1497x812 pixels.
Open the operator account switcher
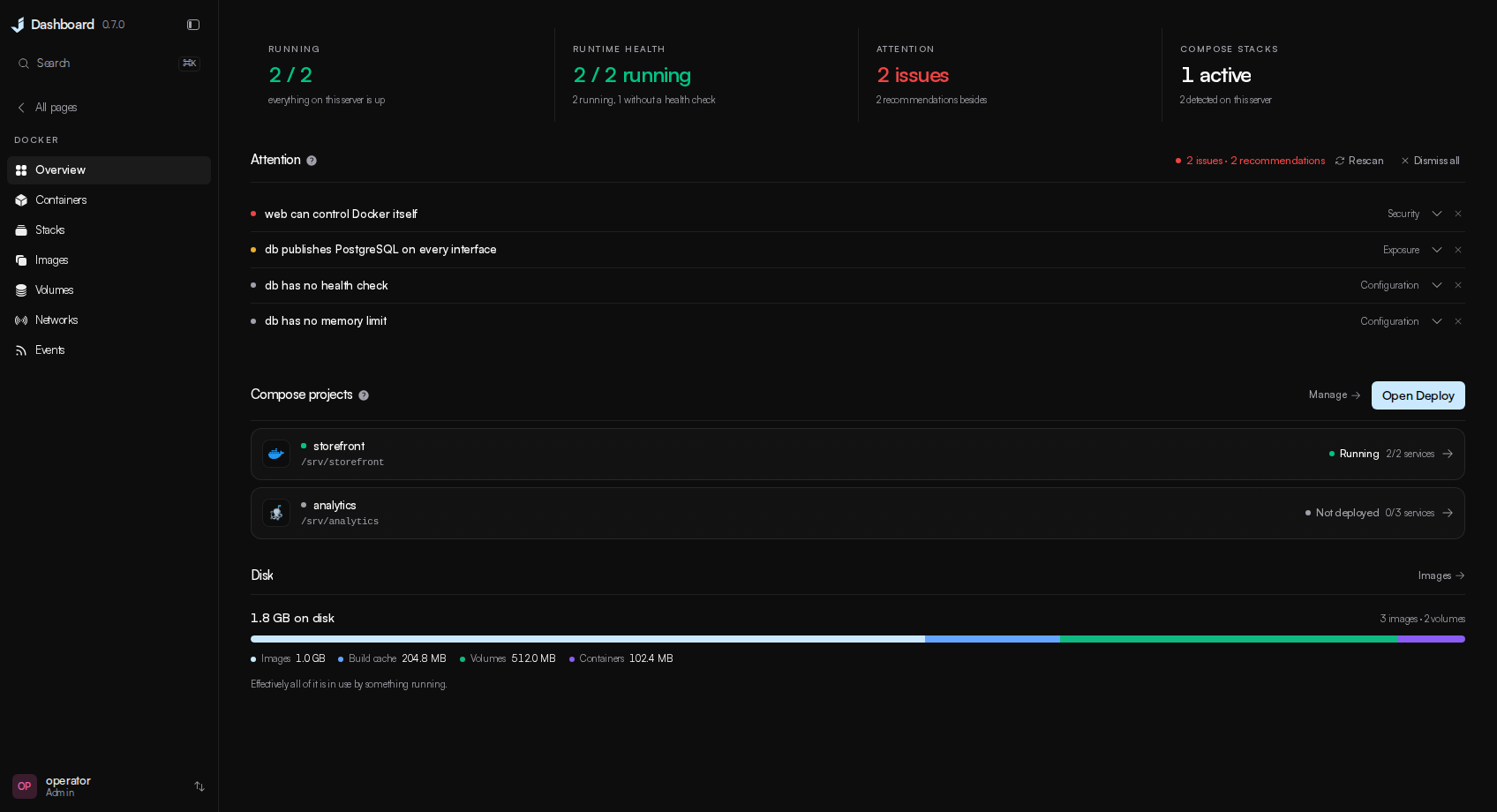click(199, 786)
